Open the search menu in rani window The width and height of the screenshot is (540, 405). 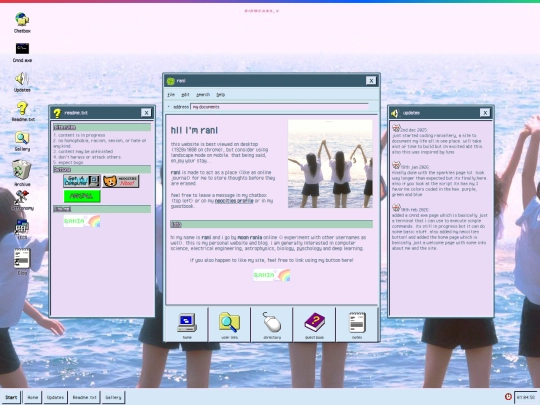(x=203, y=95)
